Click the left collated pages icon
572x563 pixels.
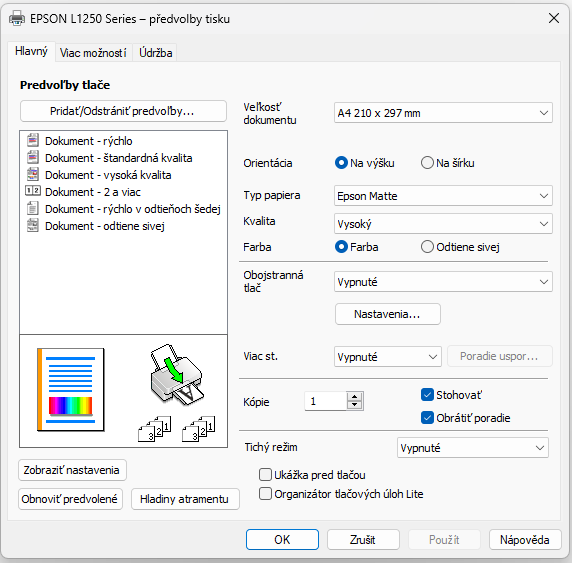pos(155,428)
